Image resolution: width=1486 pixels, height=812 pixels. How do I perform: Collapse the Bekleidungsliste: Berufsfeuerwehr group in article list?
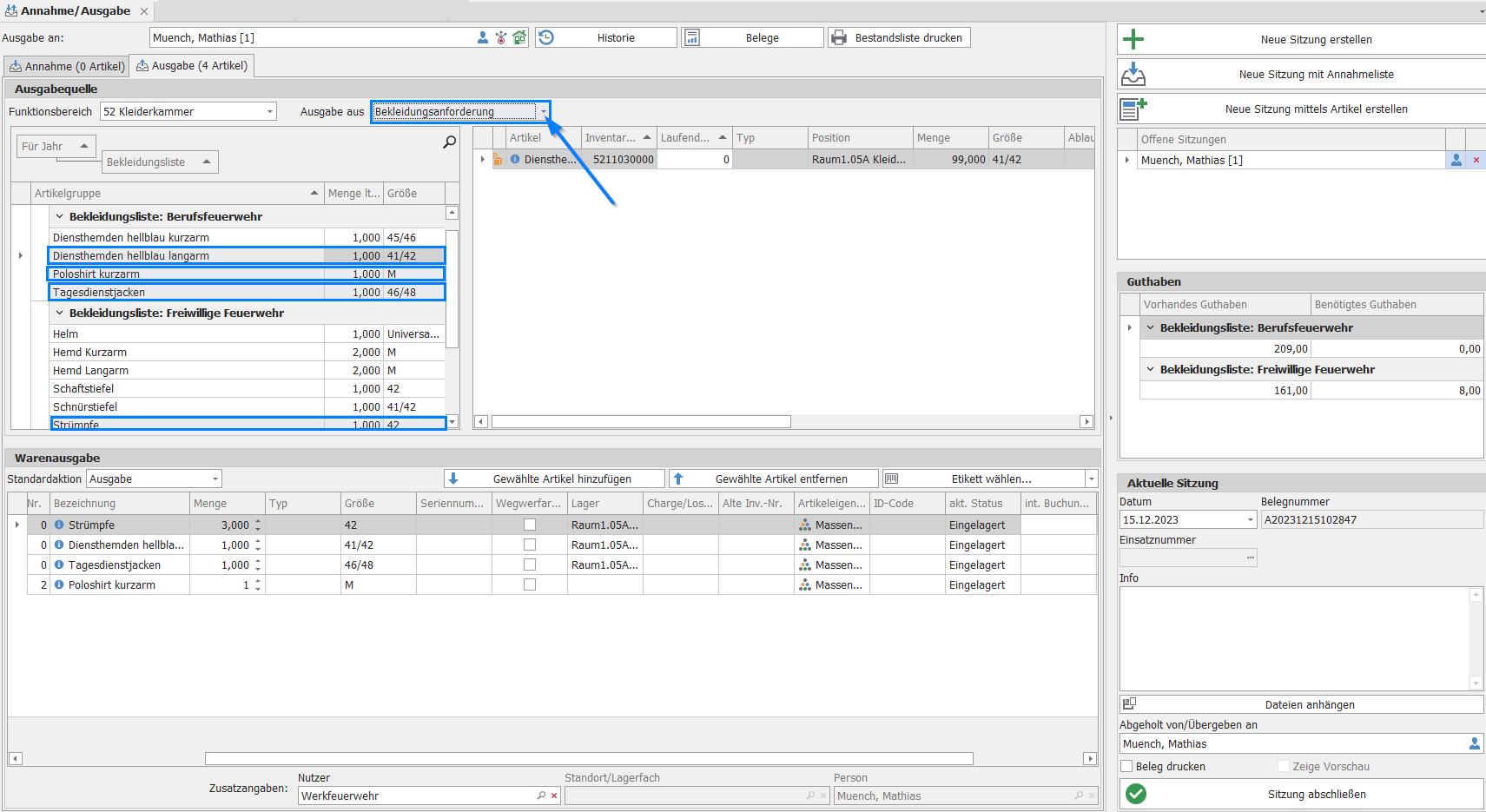60,216
